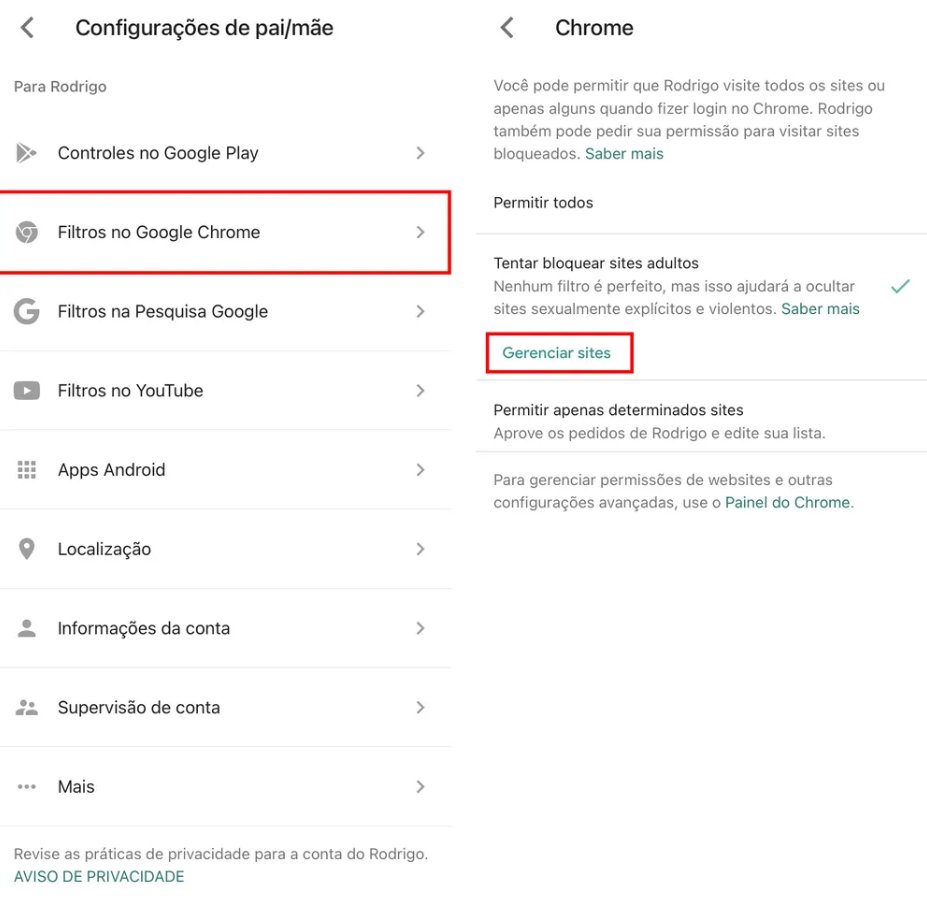927x898 pixels.
Task: Select Tentar bloquear sites adultos
Action: pos(596,262)
